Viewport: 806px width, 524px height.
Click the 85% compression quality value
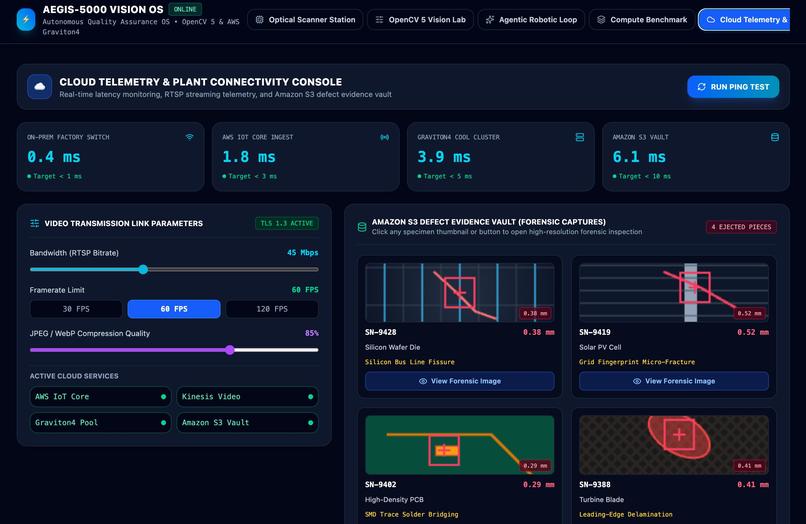[312, 333]
